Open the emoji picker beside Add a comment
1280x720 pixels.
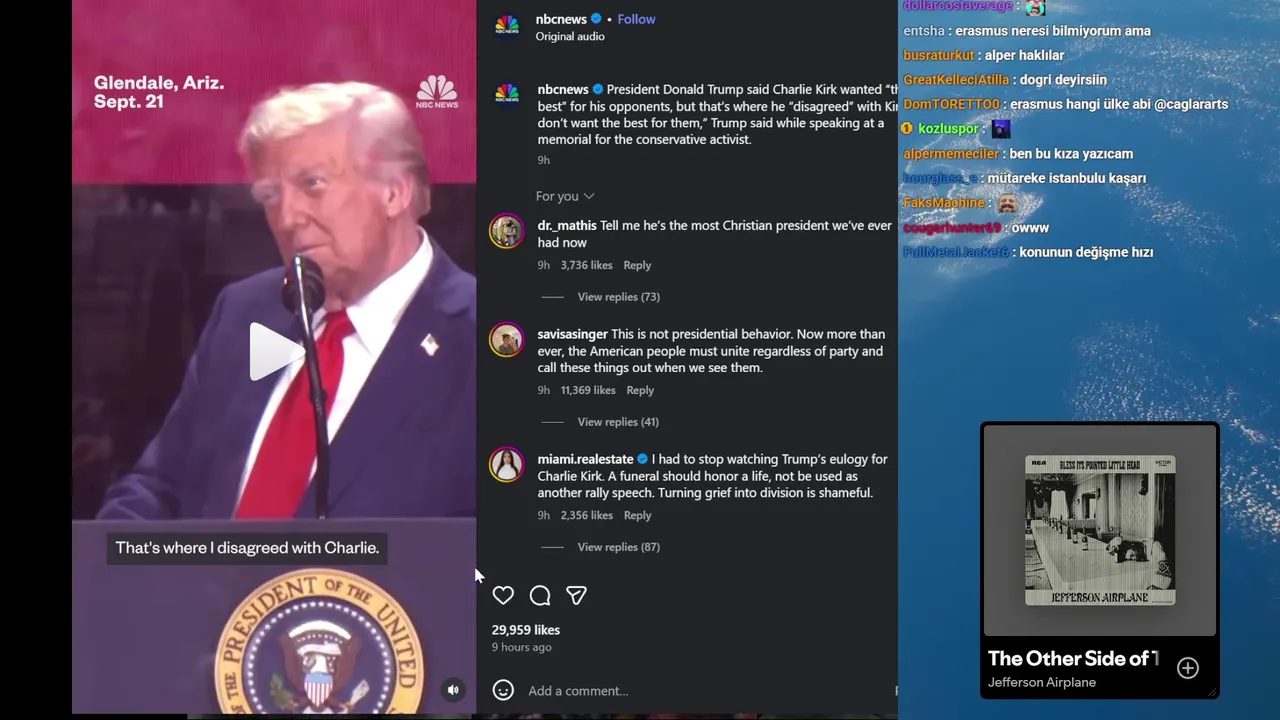click(503, 690)
